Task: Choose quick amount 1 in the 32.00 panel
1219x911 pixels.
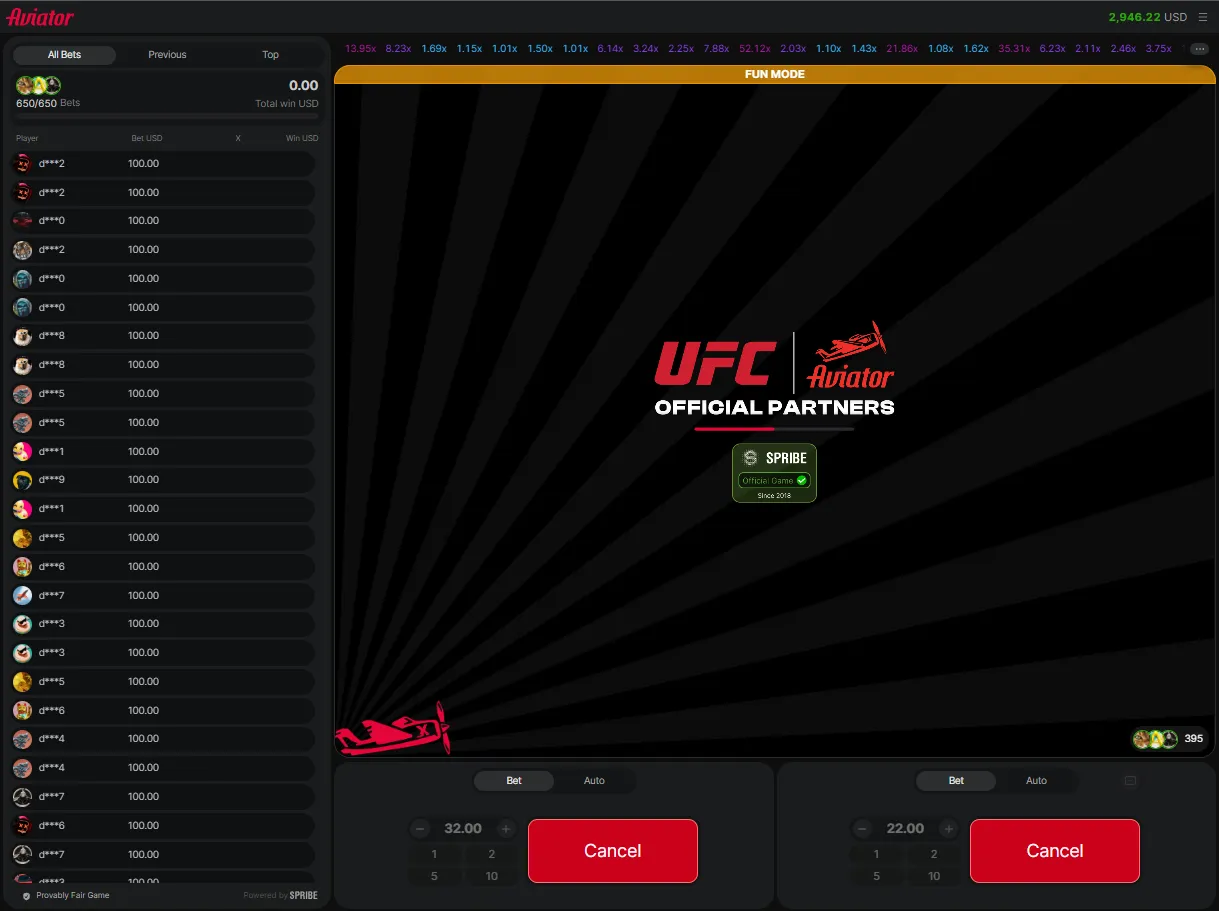Action: (x=434, y=855)
